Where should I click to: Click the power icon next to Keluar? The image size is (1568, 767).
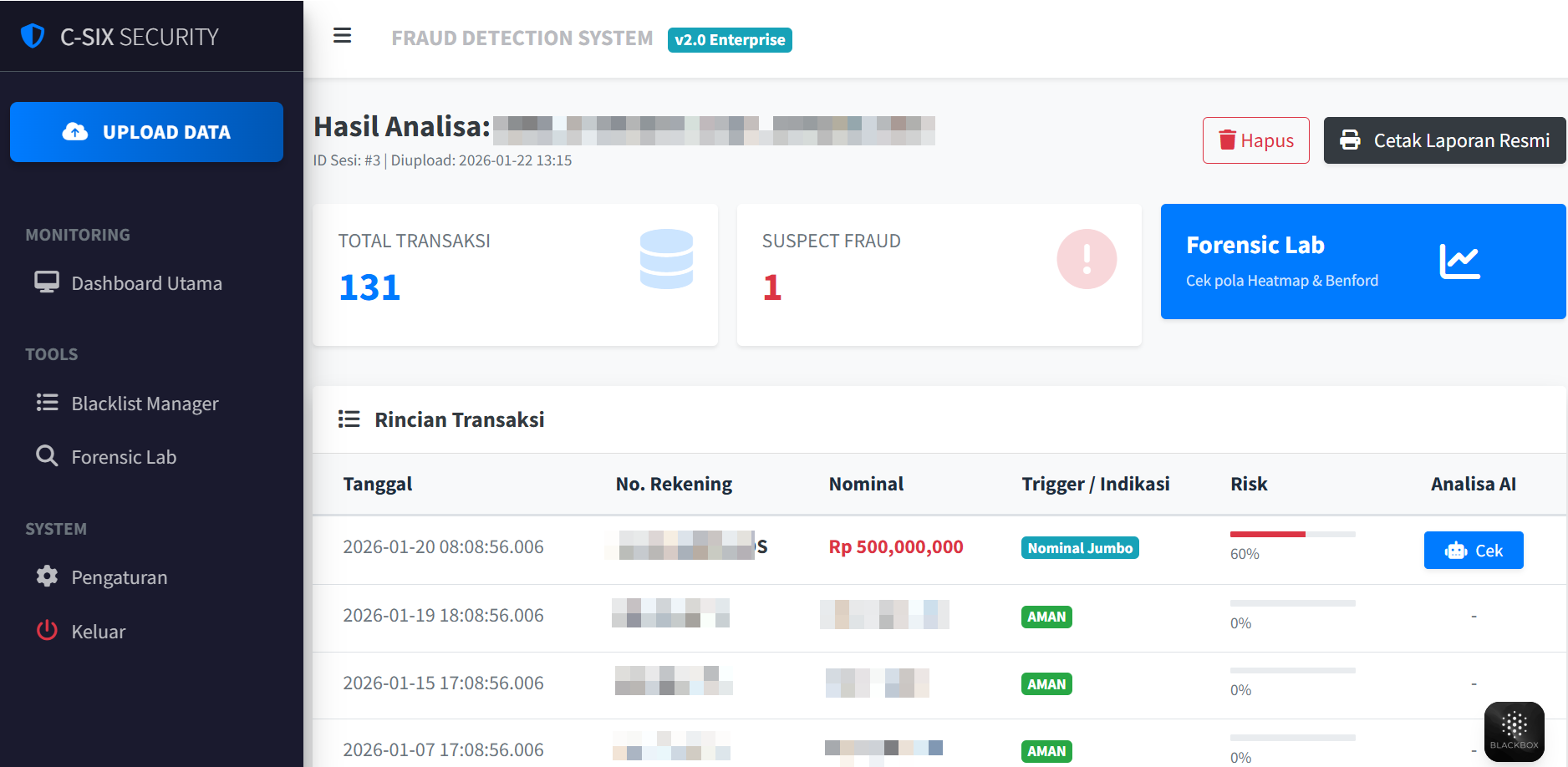47,631
